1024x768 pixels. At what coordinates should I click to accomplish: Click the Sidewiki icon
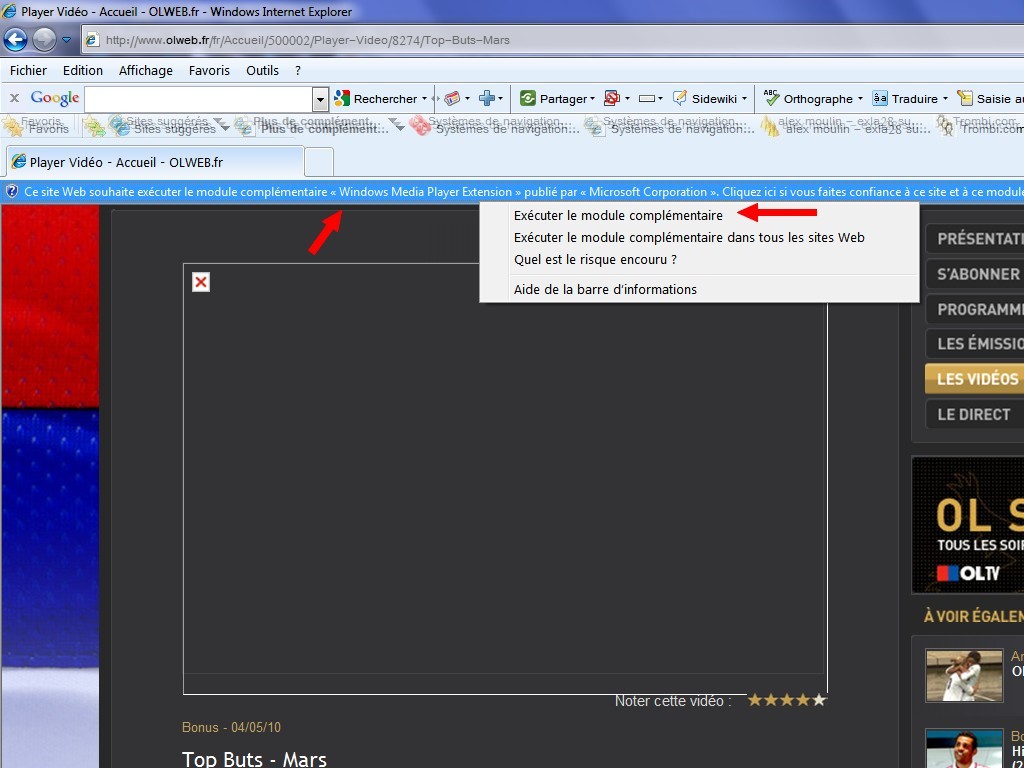(680, 99)
